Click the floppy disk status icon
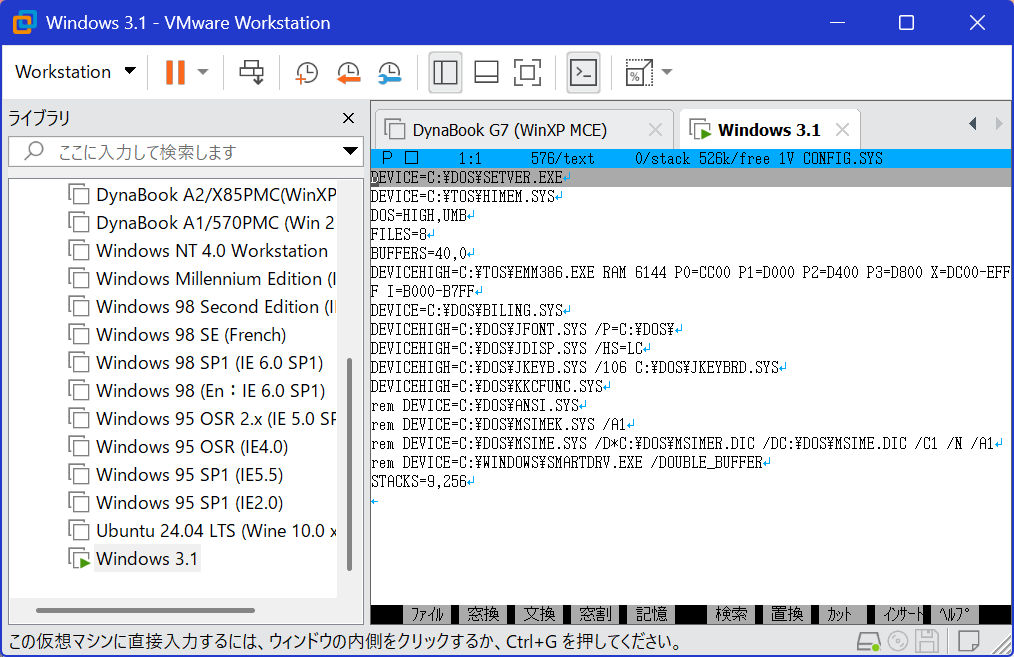Viewport: 1014px width, 657px height. click(x=927, y=641)
